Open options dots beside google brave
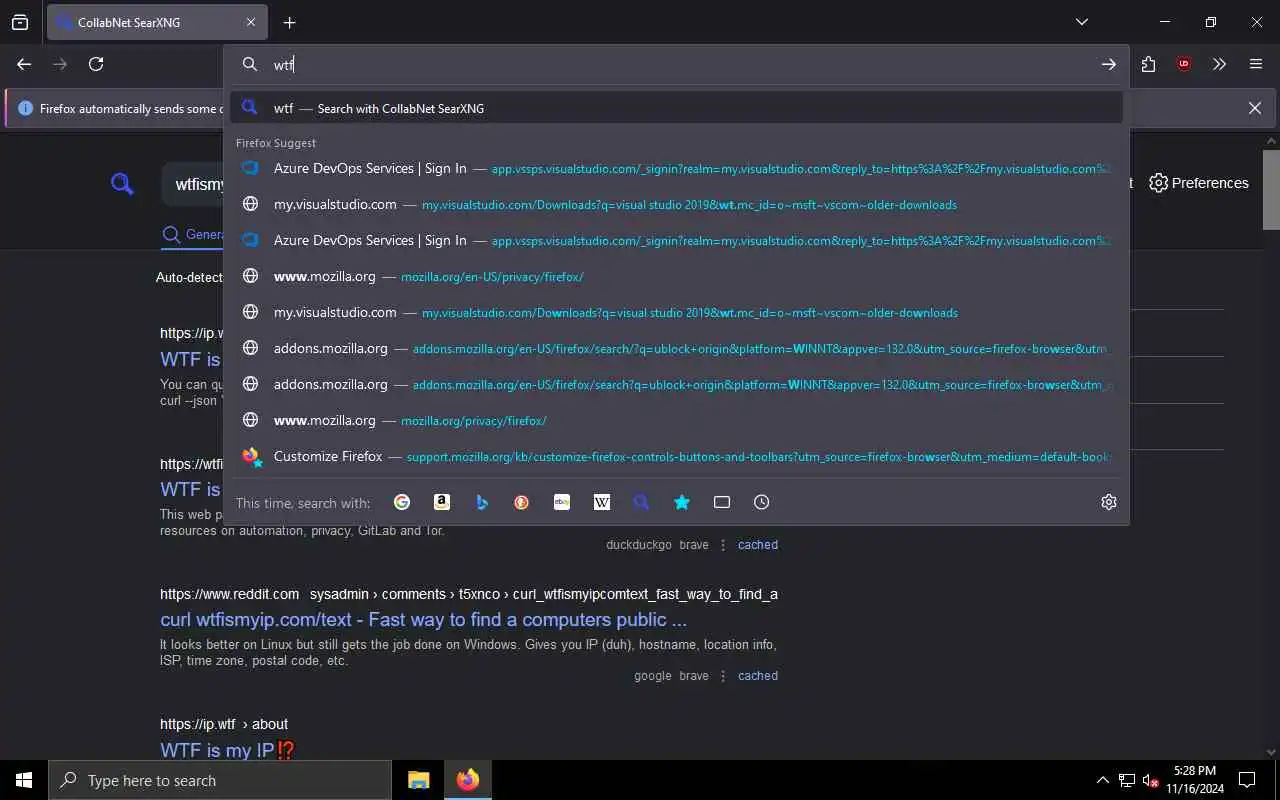 tap(723, 676)
